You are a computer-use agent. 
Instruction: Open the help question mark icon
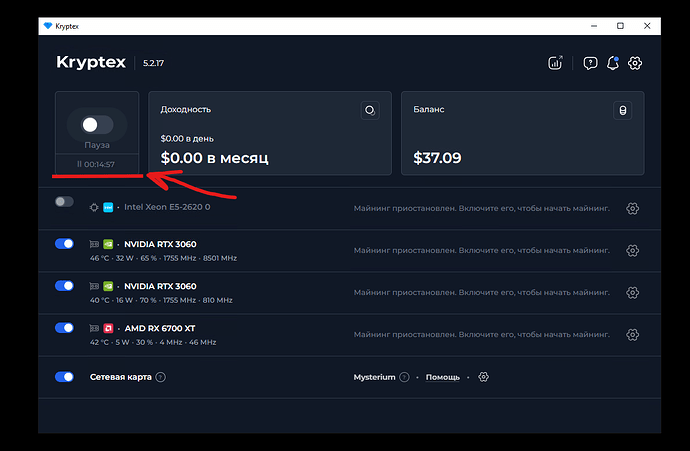click(590, 63)
